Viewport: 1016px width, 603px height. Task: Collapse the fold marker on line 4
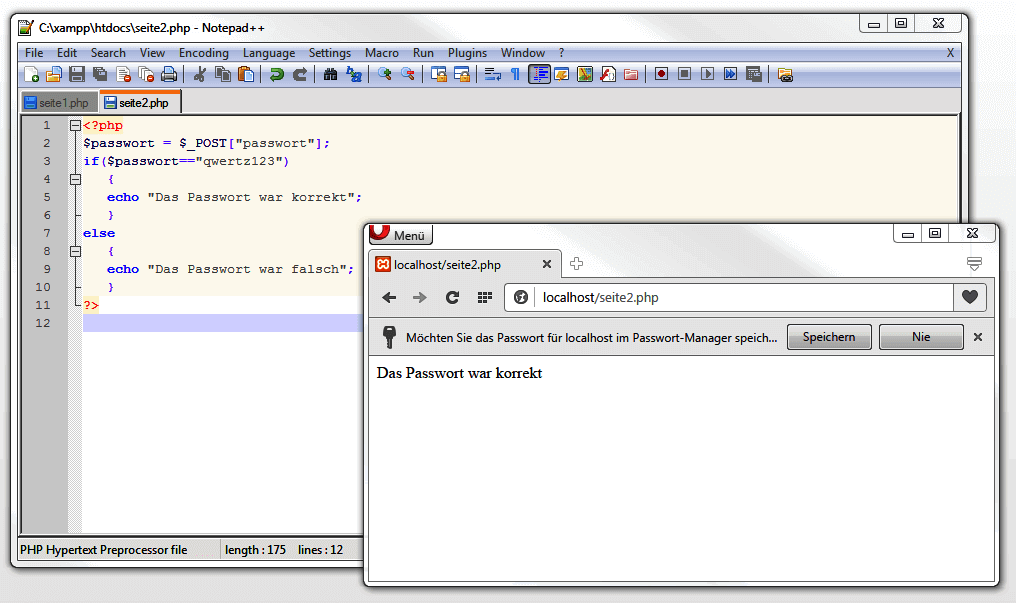coord(75,180)
